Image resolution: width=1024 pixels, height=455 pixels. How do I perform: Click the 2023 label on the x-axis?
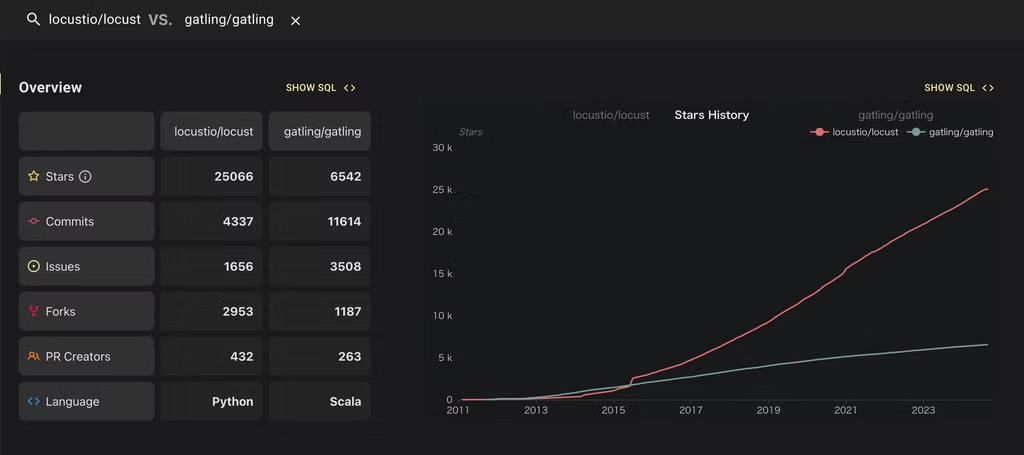(x=923, y=411)
